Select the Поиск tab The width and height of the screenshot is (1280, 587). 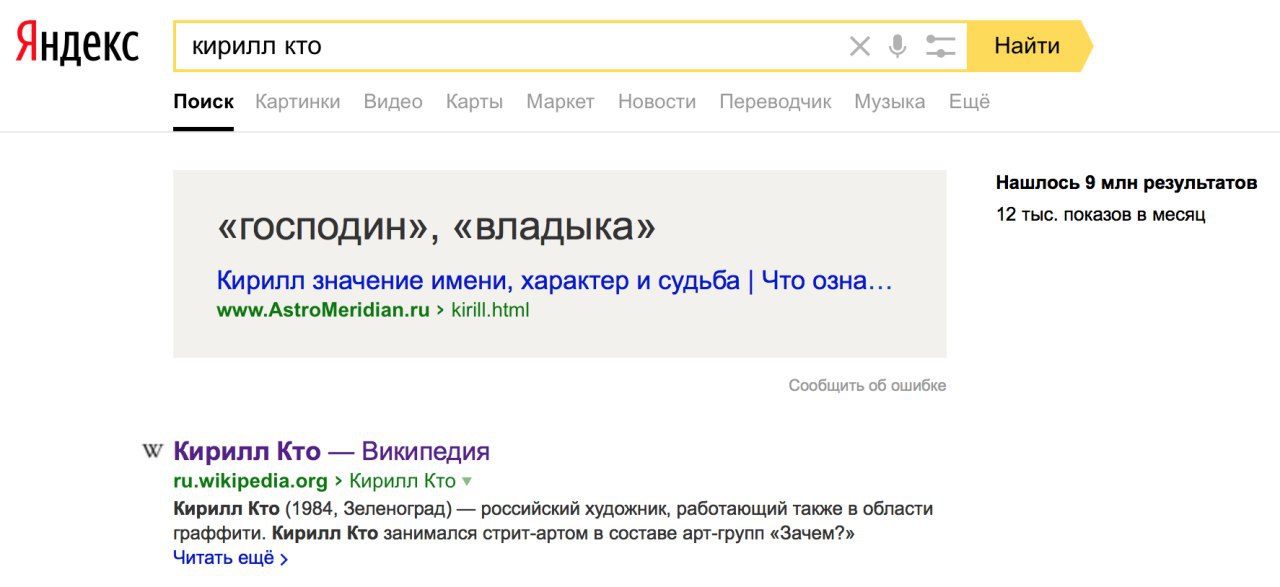(203, 102)
